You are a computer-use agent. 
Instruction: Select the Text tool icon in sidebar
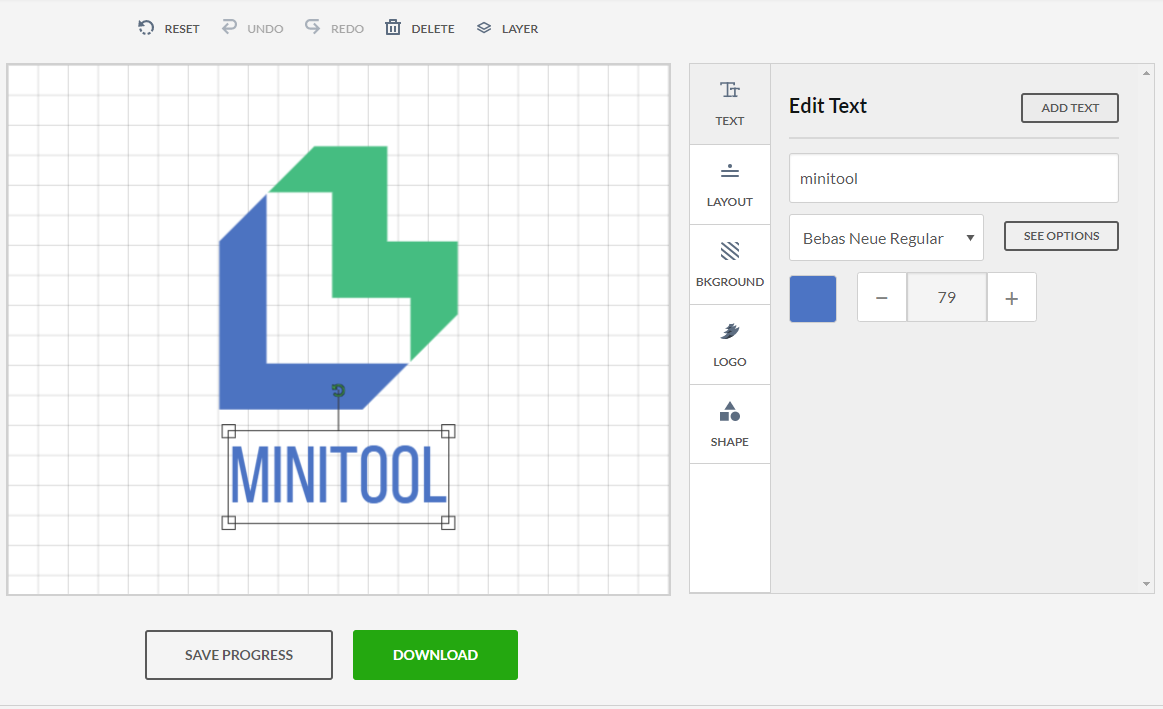pyautogui.click(x=730, y=90)
